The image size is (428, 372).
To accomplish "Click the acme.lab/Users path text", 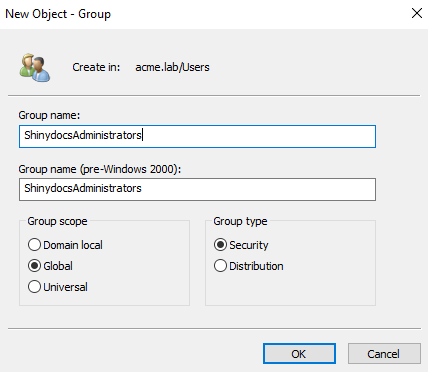I will [172, 67].
